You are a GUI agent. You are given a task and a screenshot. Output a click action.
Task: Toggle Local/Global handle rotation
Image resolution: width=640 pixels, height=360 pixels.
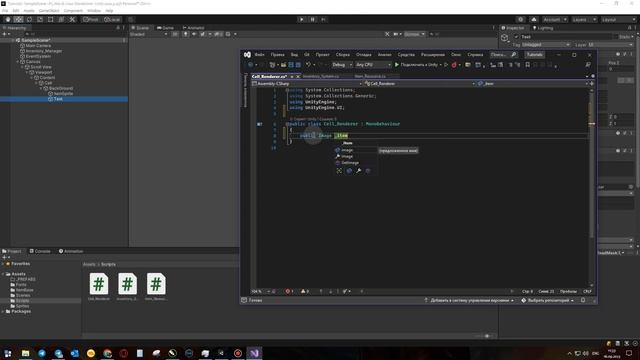point(112,20)
